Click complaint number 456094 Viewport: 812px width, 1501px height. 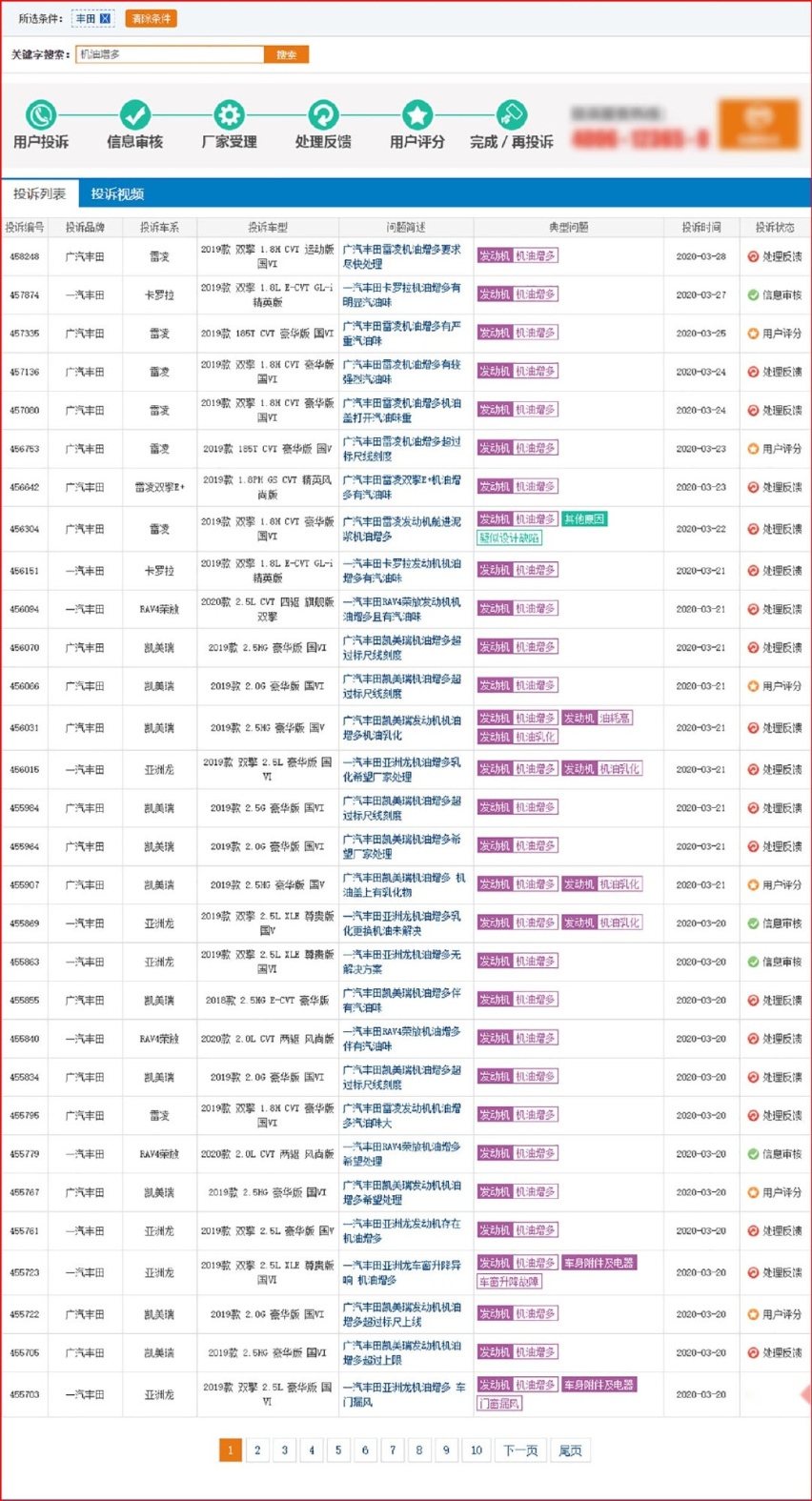pyautogui.click(x=25, y=609)
